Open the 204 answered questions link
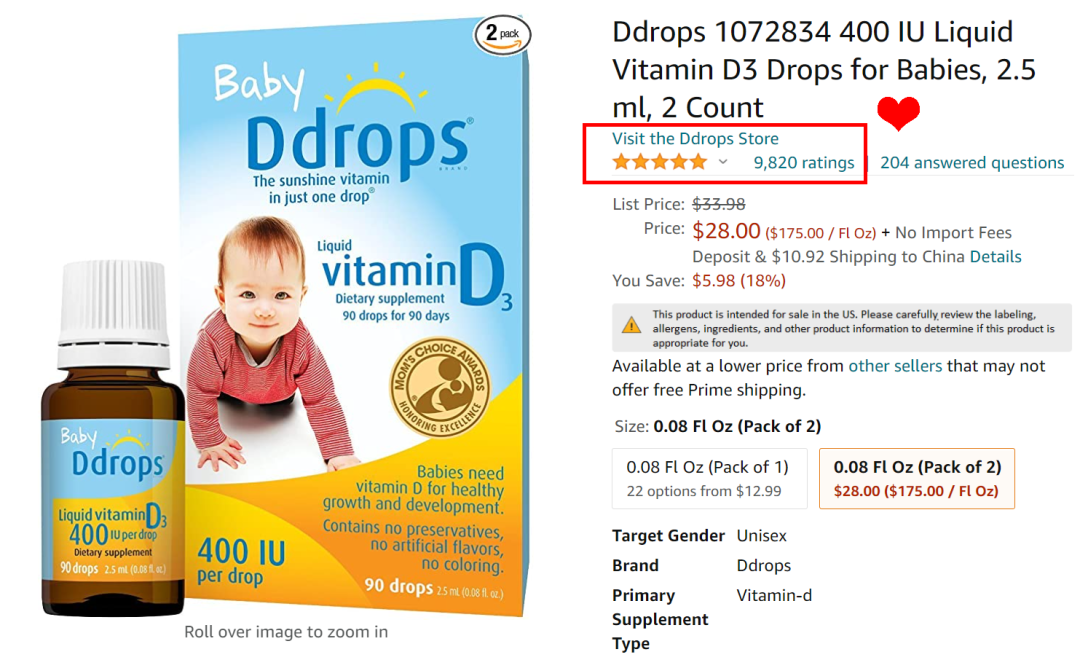Viewport: 1080px width, 660px height. pyautogui.click(x=972, y=163)
